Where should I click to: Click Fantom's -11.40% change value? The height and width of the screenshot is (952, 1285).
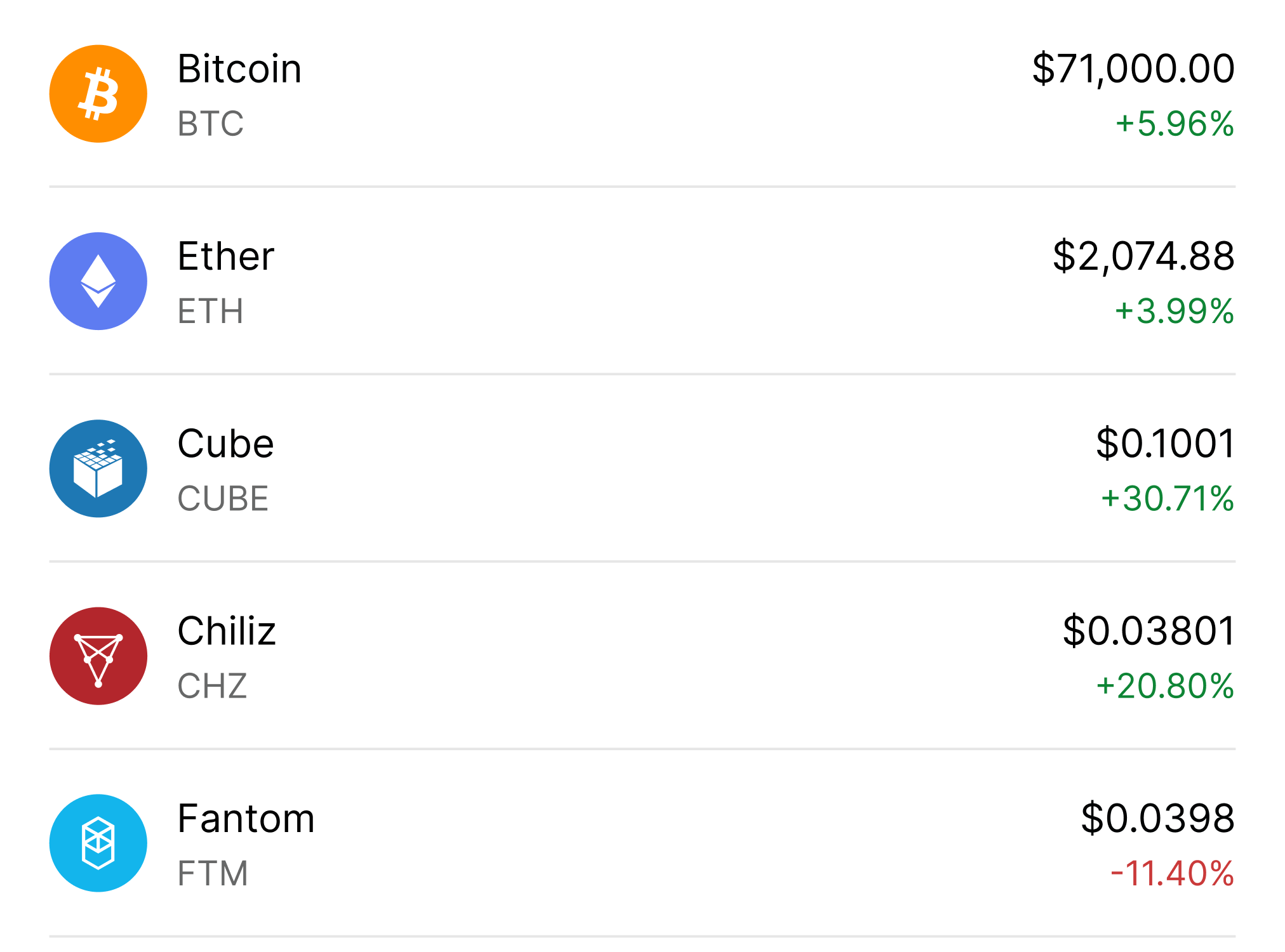click(x=1172, y=873)
